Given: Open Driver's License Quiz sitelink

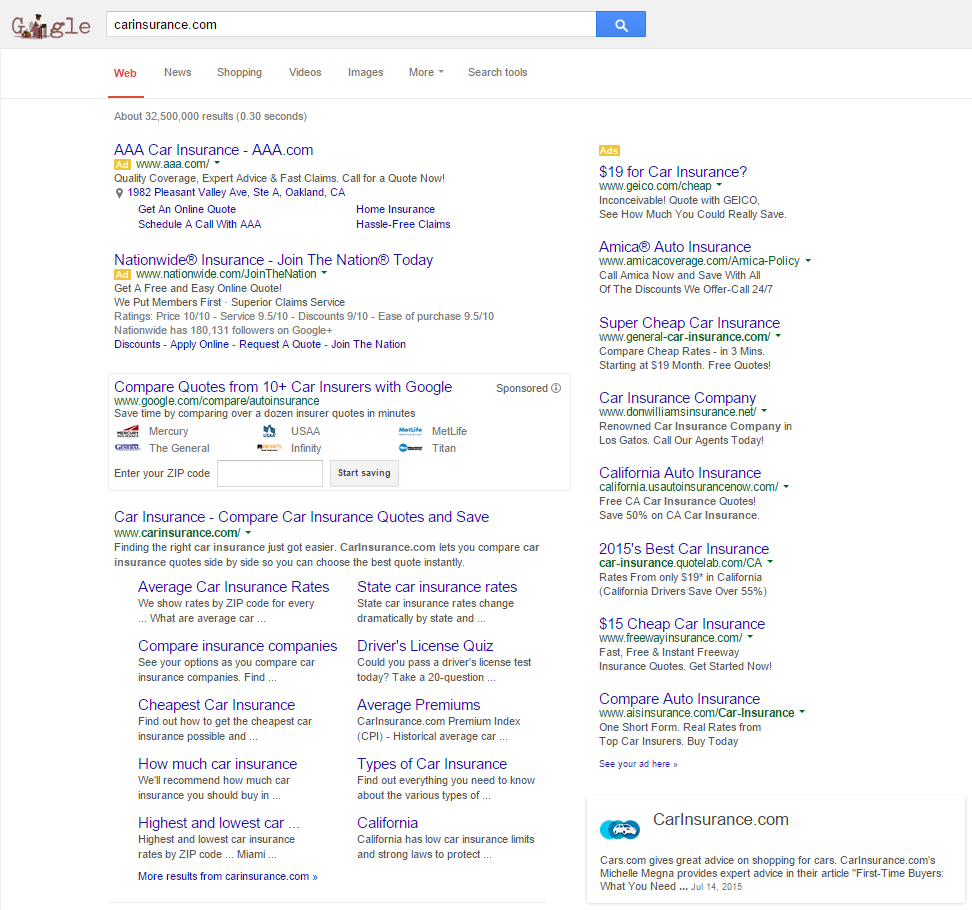Looking at the screenshot, I should click(425, 646).
